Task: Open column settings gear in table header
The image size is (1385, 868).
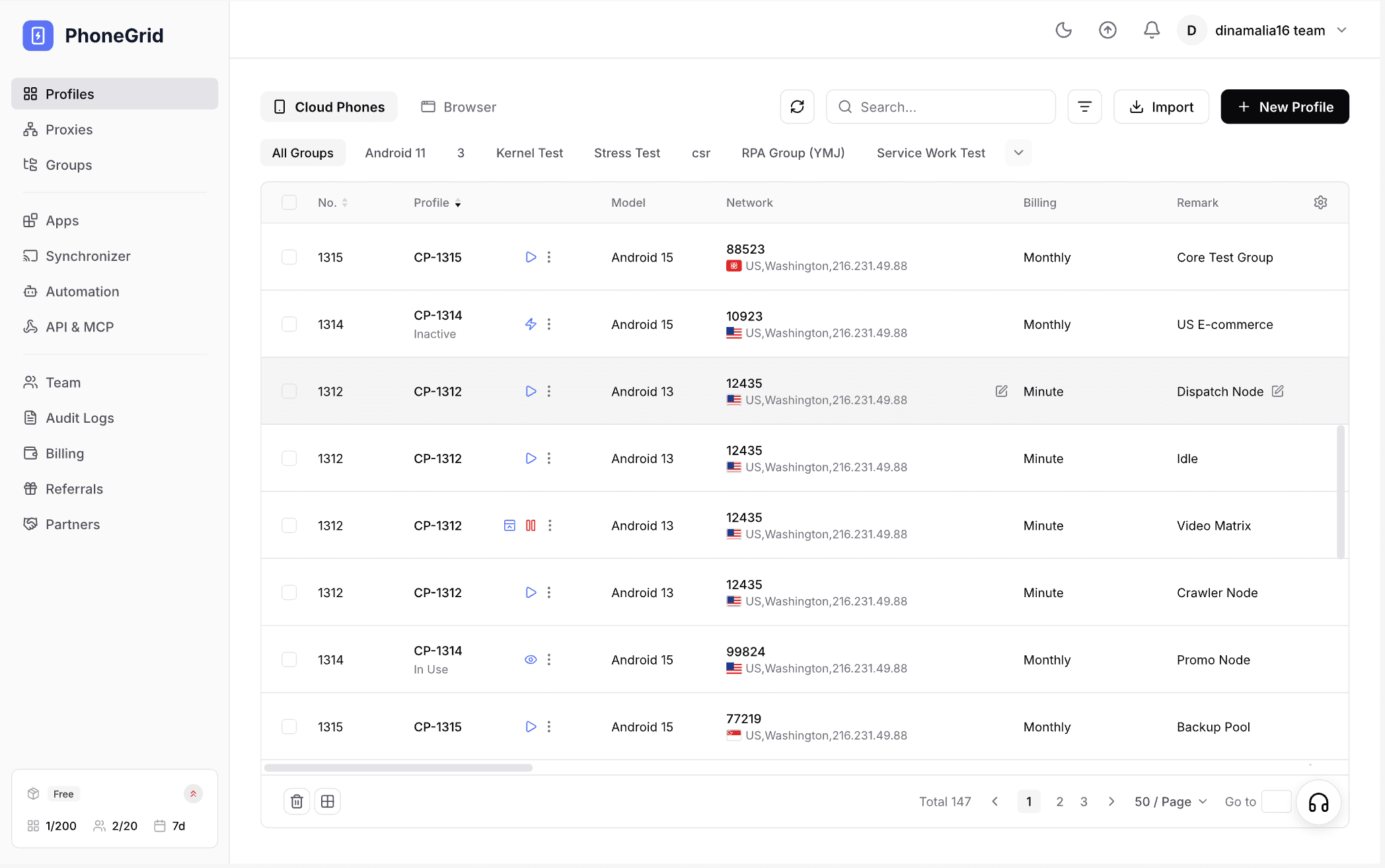Action: pyautogui.click(x=1320, y=202)
